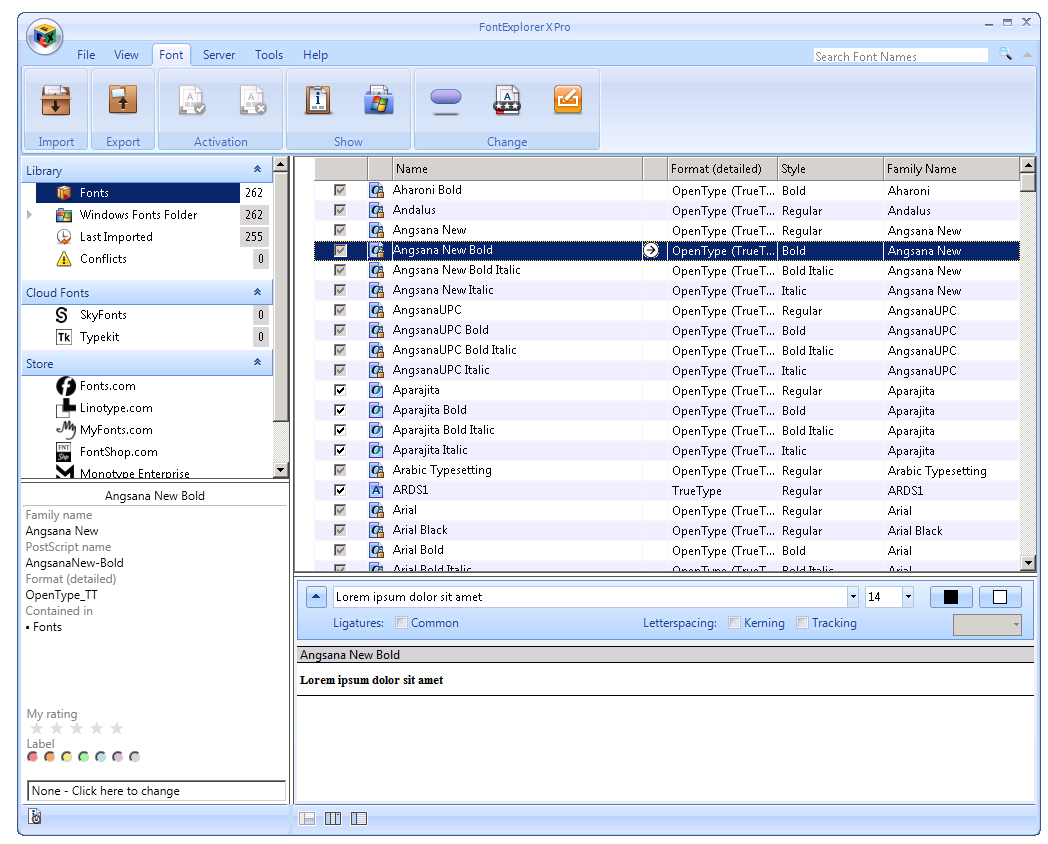The width and height of the screenshot is (1048, 844).
Task: Uncheck the Aparajita font checkbox
Action: [x=340, y=390]
